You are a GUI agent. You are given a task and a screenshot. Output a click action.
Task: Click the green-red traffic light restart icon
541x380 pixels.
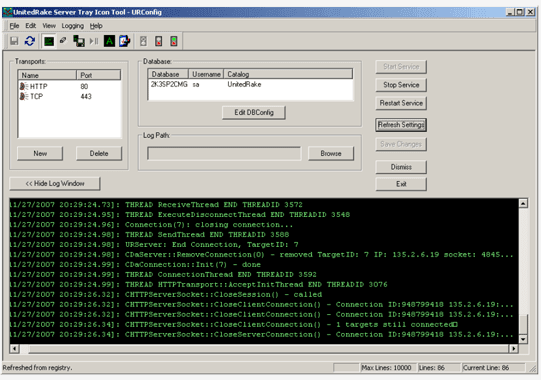point(174,41)
